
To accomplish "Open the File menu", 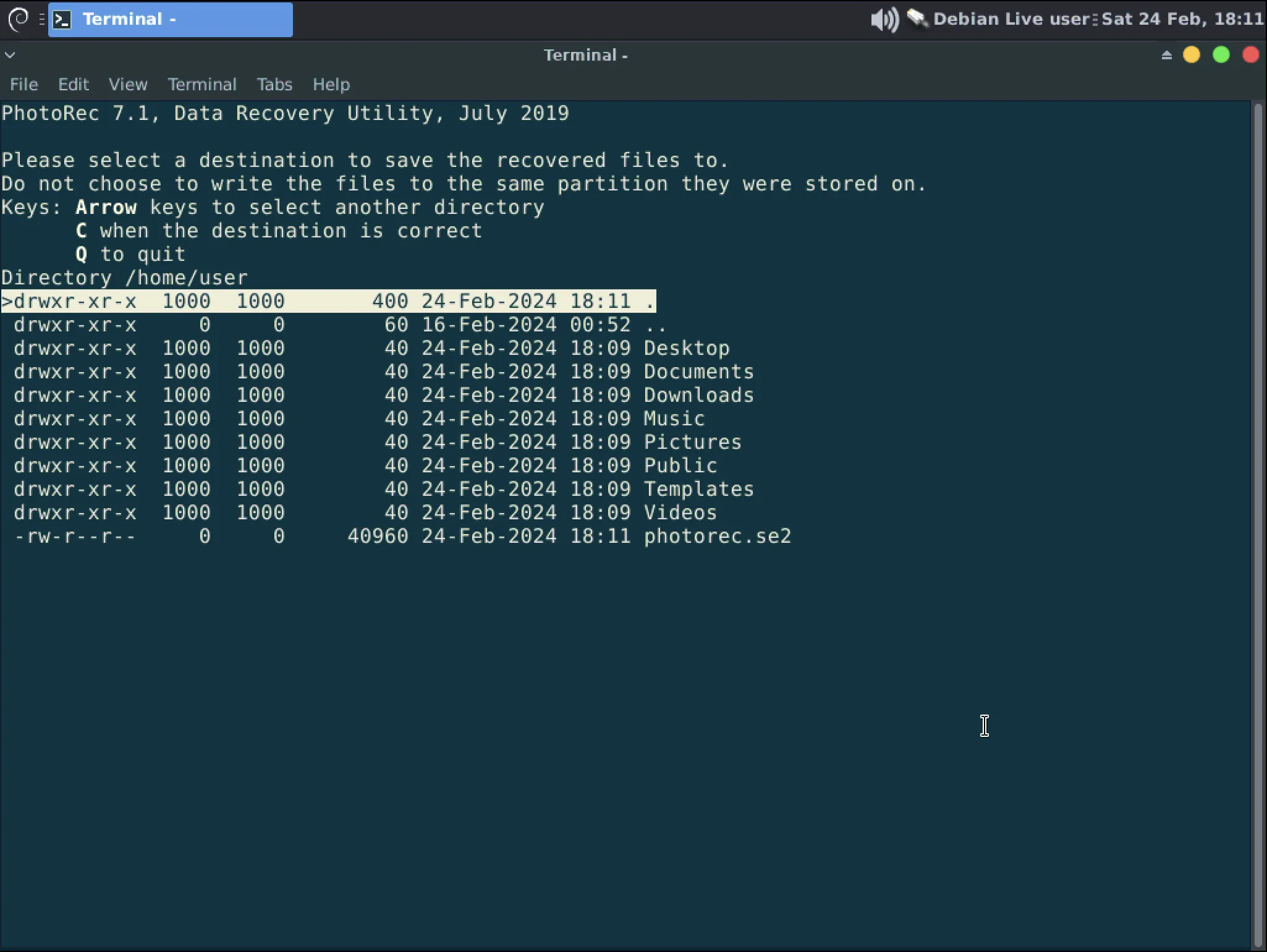I will coord(23,85).
